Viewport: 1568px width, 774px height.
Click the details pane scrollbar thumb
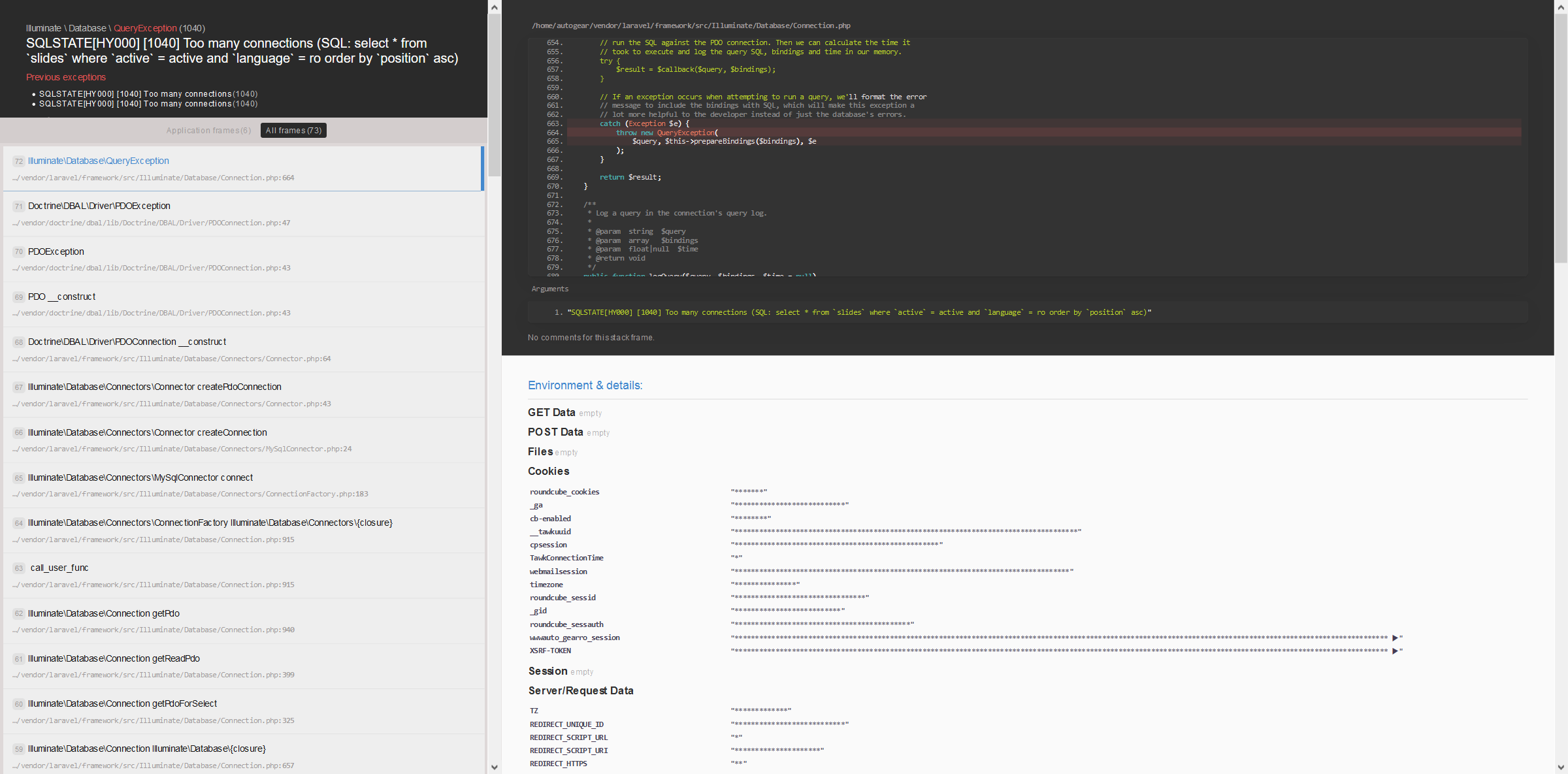[x=1561, y=138]
